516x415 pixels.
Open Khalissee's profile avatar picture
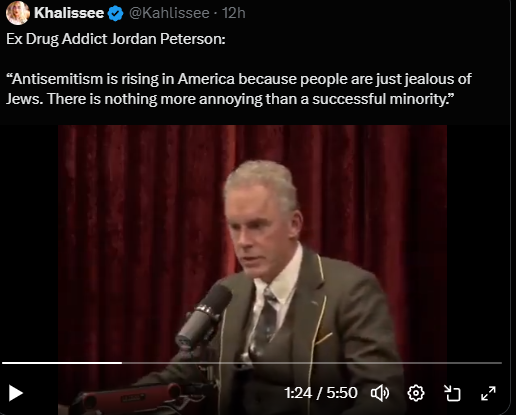coord(17,13)
